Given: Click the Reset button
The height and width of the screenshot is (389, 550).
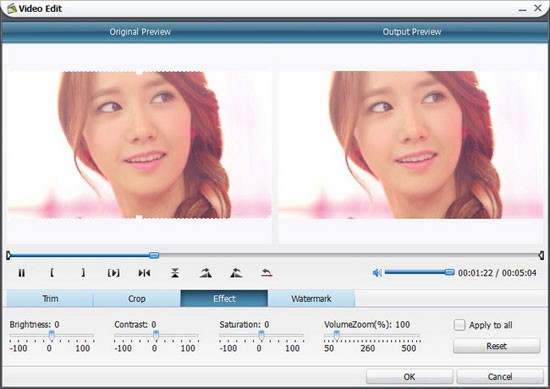Looking at the screenshot, I should 496,346.
